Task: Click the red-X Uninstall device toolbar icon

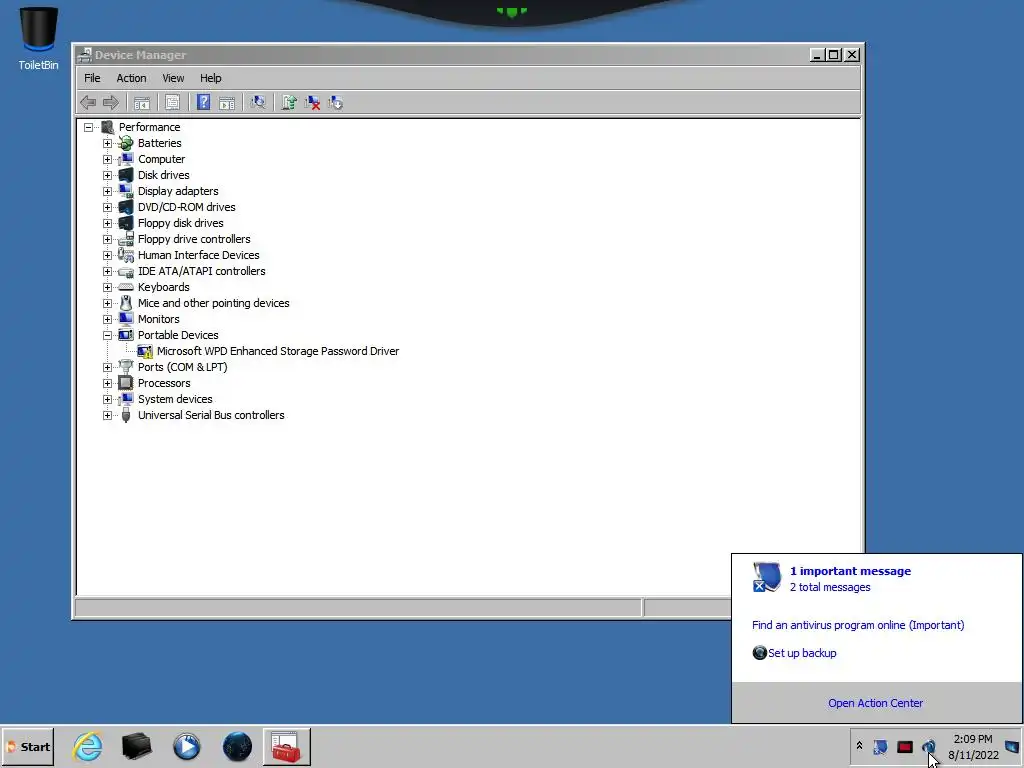Action: click(312, 103)
